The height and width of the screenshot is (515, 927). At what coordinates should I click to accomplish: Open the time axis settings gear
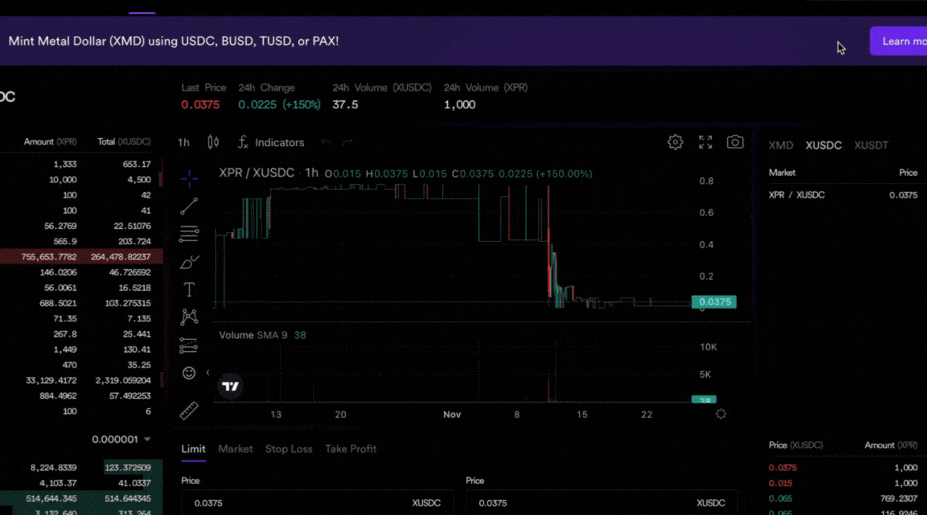click(721, 414)
